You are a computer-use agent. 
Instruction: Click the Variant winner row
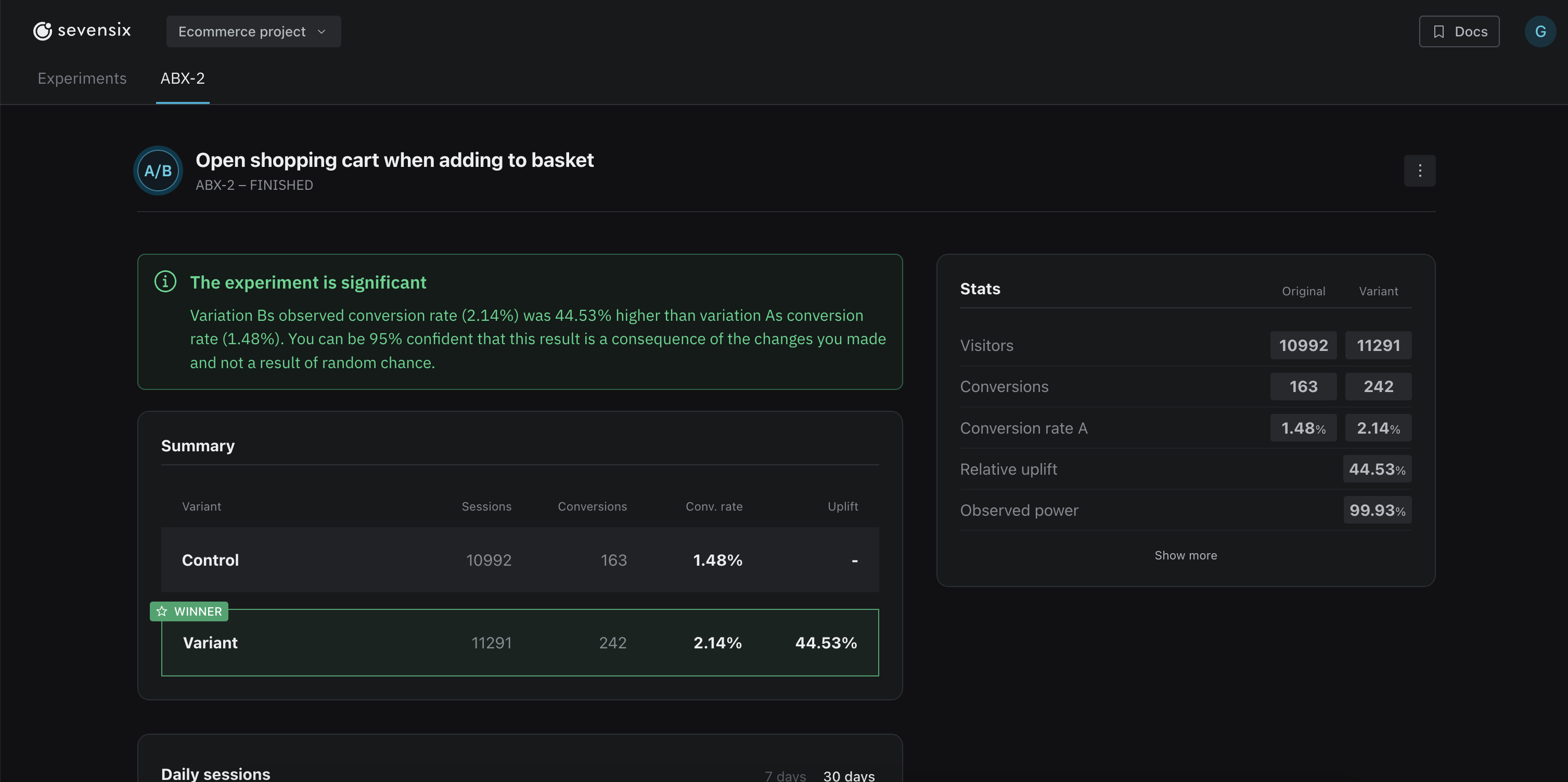(520, 643)
